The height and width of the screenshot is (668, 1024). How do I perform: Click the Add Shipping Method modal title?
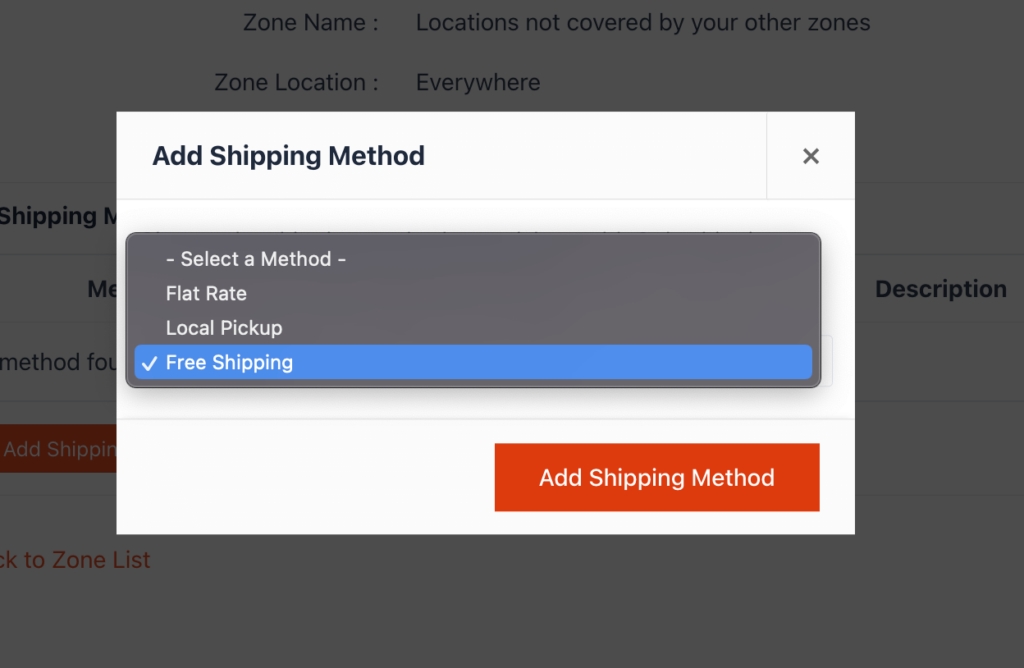point(288,156)
